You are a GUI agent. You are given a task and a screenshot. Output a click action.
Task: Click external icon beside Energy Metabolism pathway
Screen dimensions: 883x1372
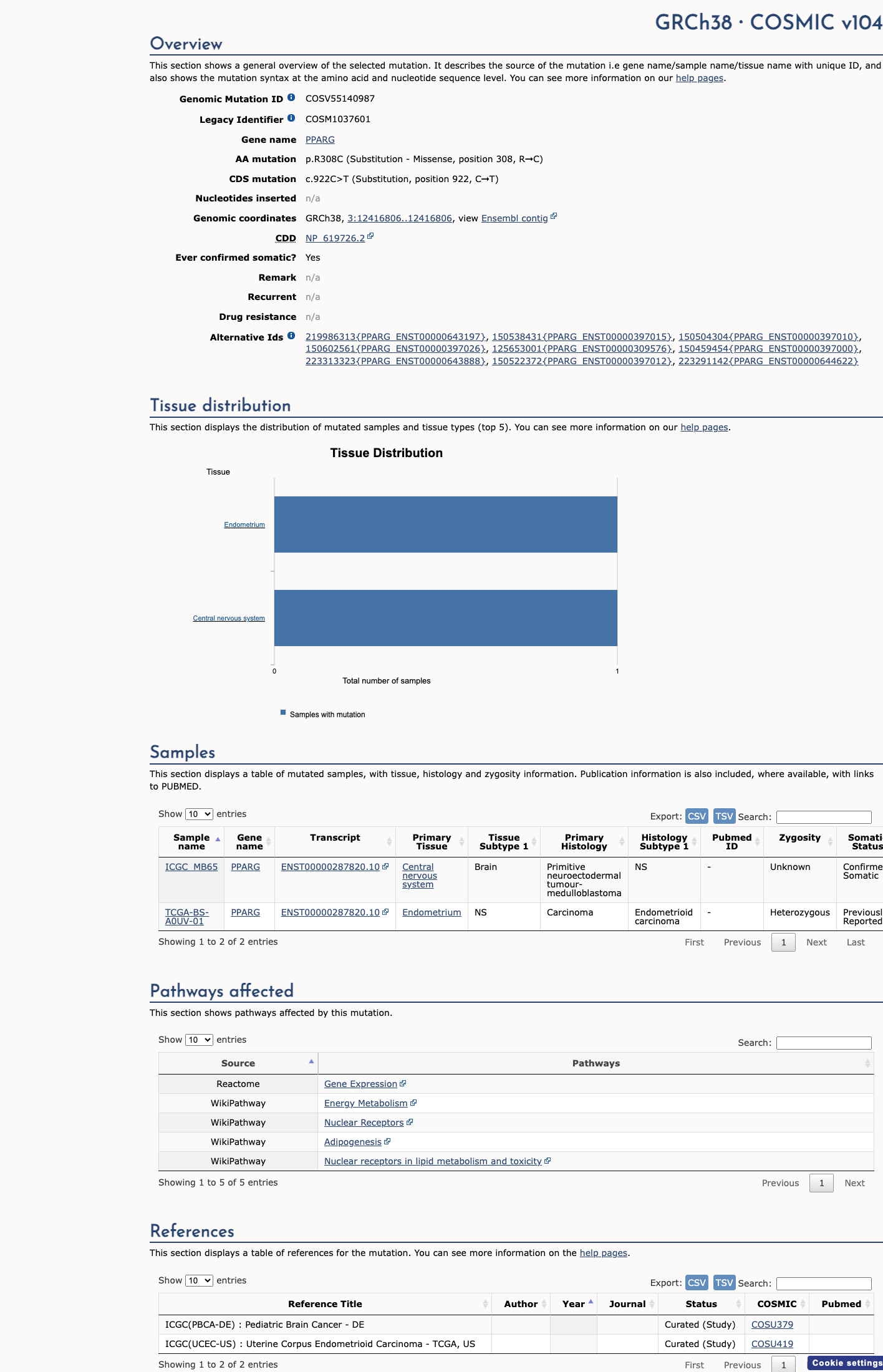click(x=413, y=1103)
